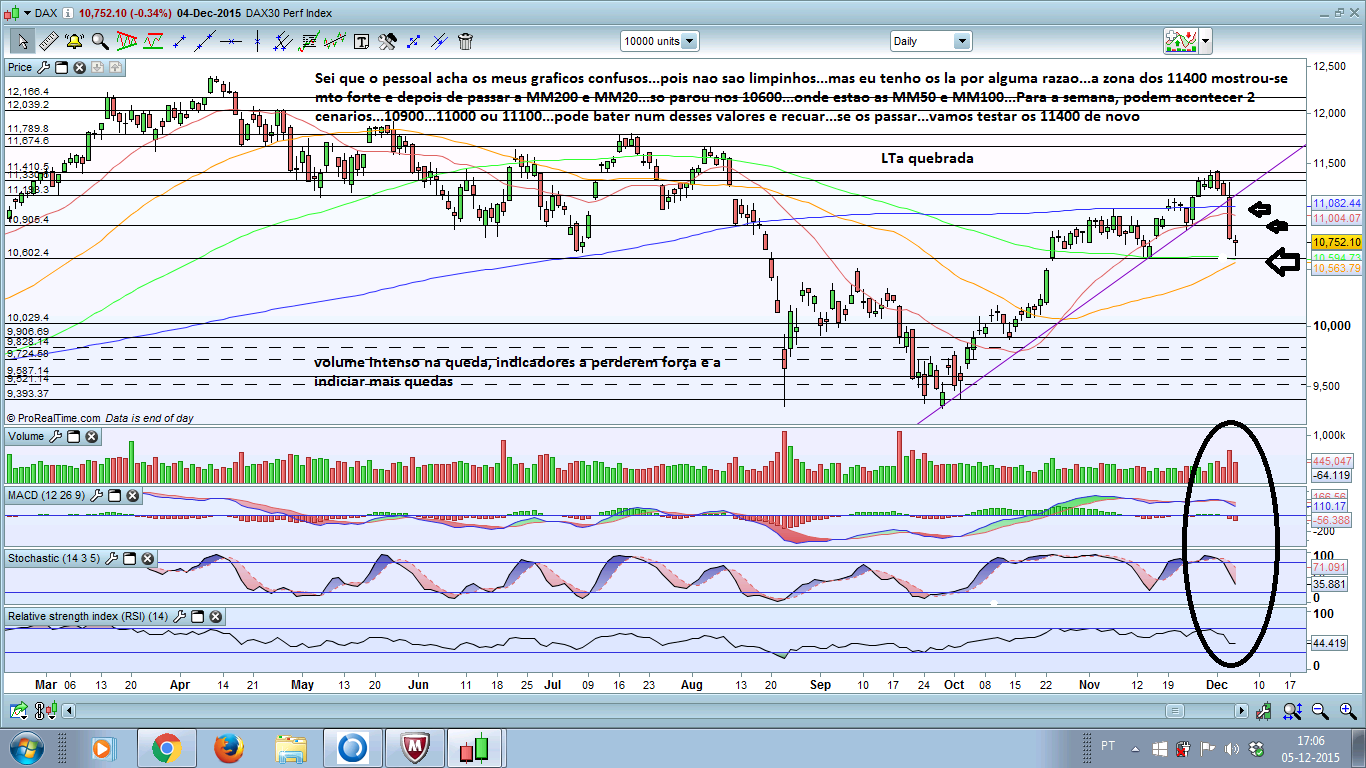Viewport: 1366px width, 768px height.
Task: Open RSI indicator wrench settings
Action: tap(180, 616)
